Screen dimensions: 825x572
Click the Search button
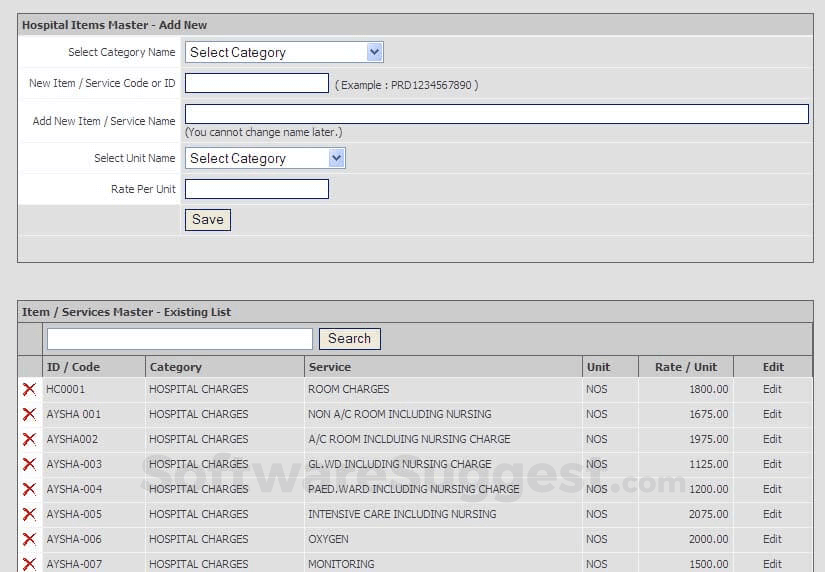pyautogui.click(x=349, y=339)
